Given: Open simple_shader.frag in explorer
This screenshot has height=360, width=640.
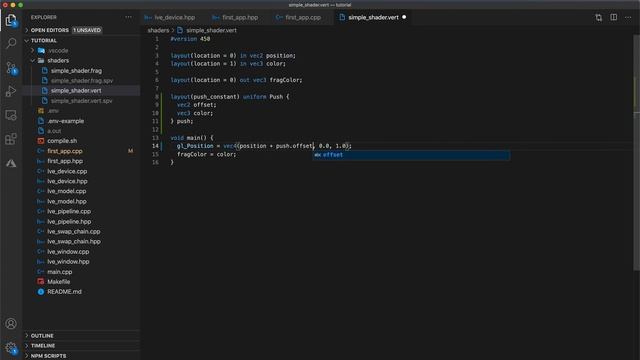Looking at the screenshot, I should 76,71.
